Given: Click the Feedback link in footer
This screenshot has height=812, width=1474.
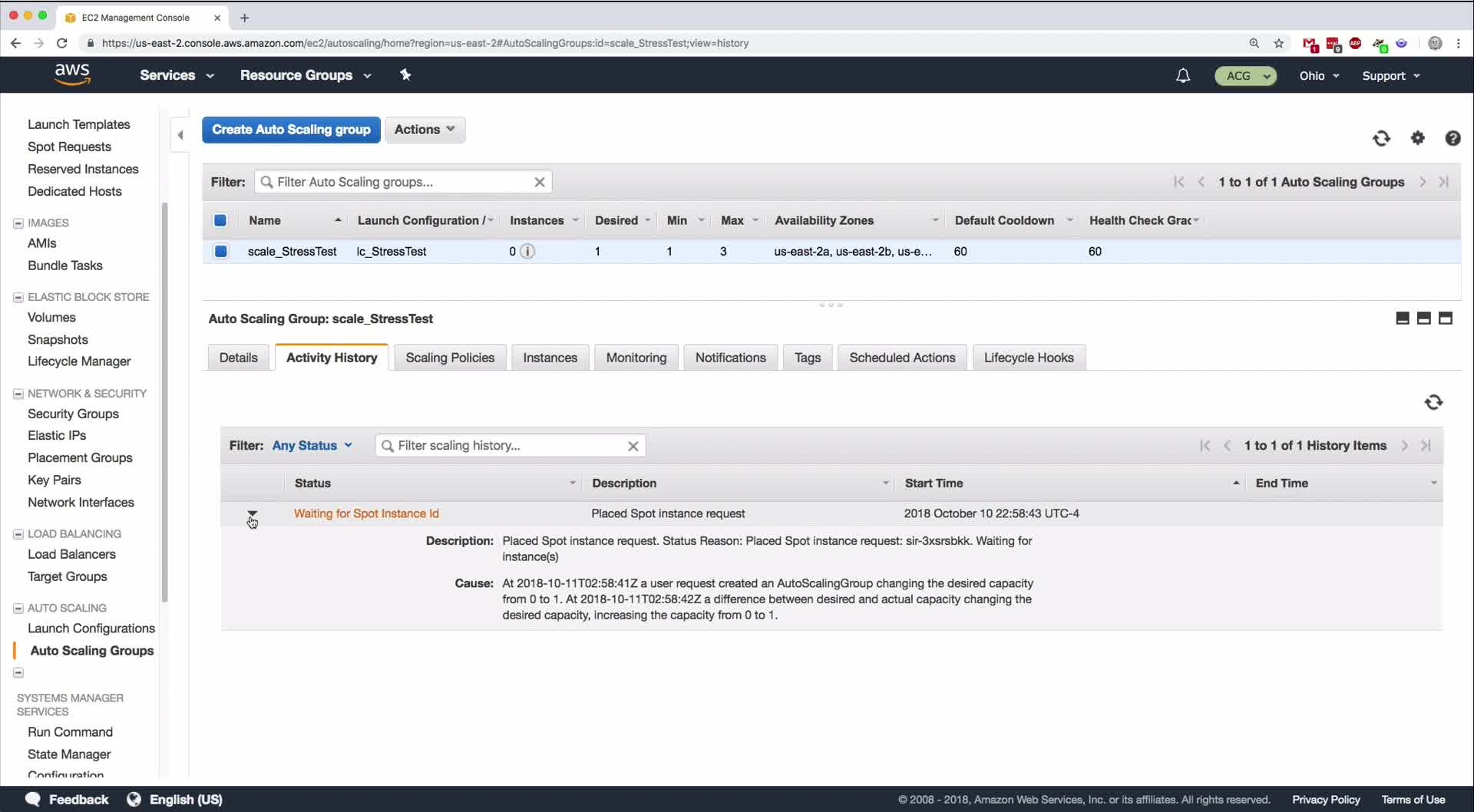Looking at the screenshot, I should [67, 800].
